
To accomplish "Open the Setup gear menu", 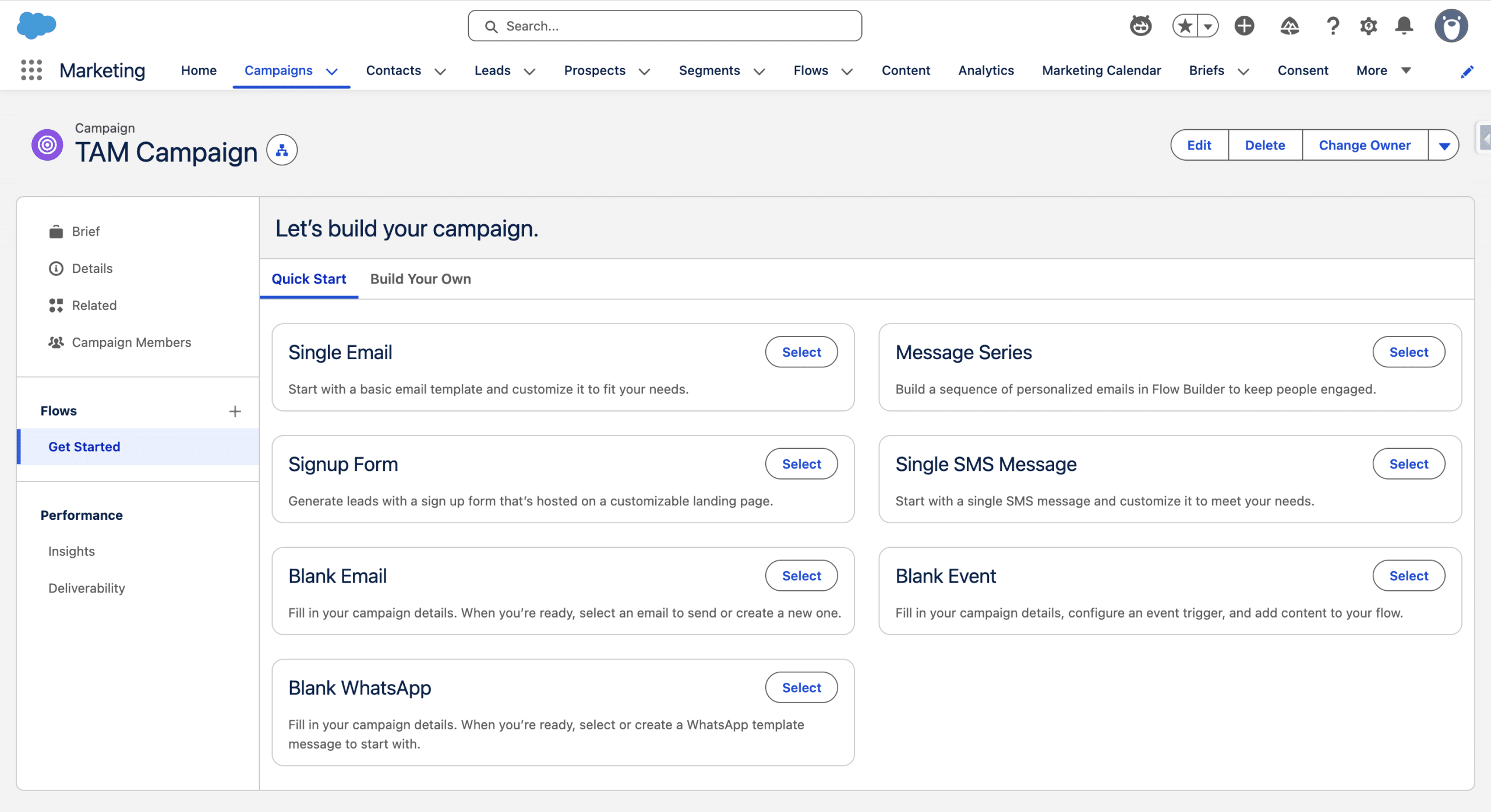I will (x=1368, y=26).
